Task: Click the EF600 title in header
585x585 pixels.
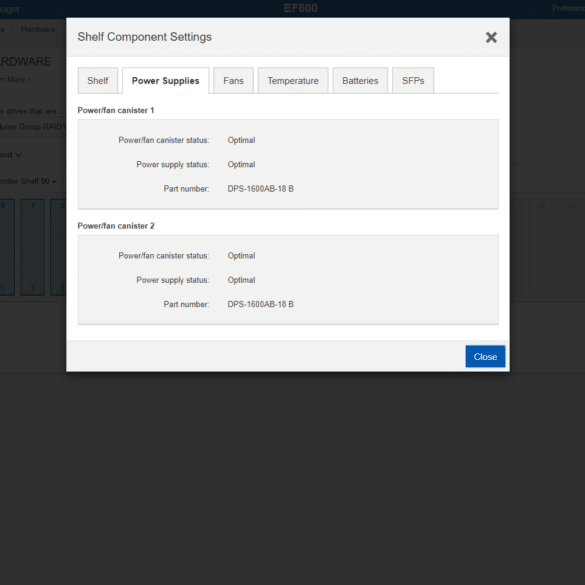Action: click(301, 8)
